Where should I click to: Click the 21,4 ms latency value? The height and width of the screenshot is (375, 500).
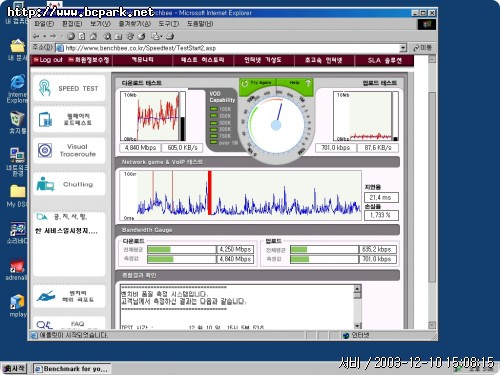coord(381,197)
